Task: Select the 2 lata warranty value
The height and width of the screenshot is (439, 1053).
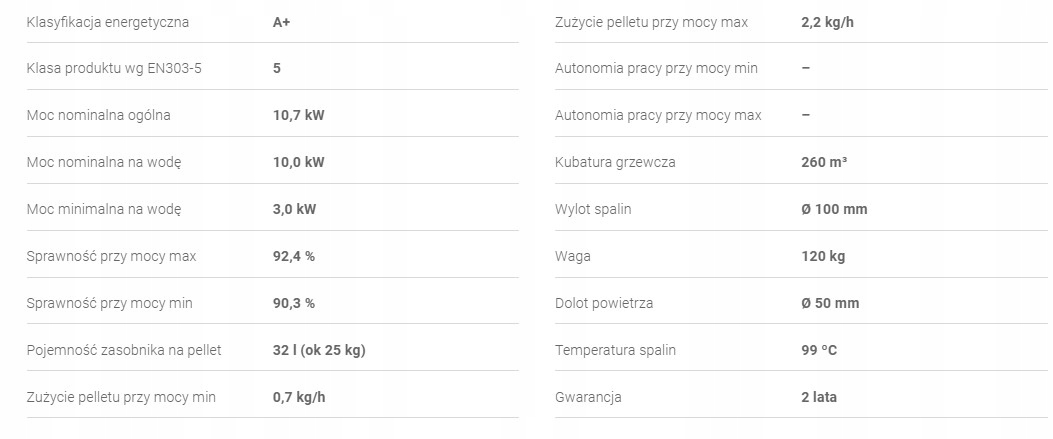Action: [x=819, y=398]
